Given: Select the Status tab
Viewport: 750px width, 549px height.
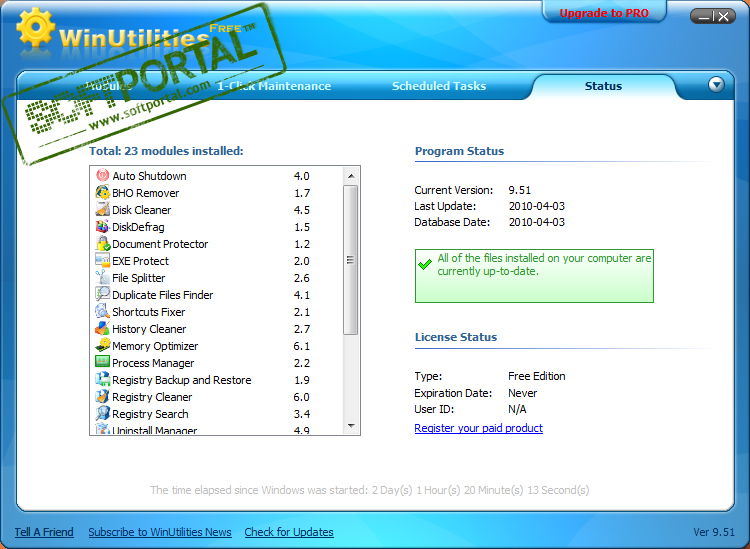Looking at the screenshot, I should pyautogui.click(x=603, y=86).
